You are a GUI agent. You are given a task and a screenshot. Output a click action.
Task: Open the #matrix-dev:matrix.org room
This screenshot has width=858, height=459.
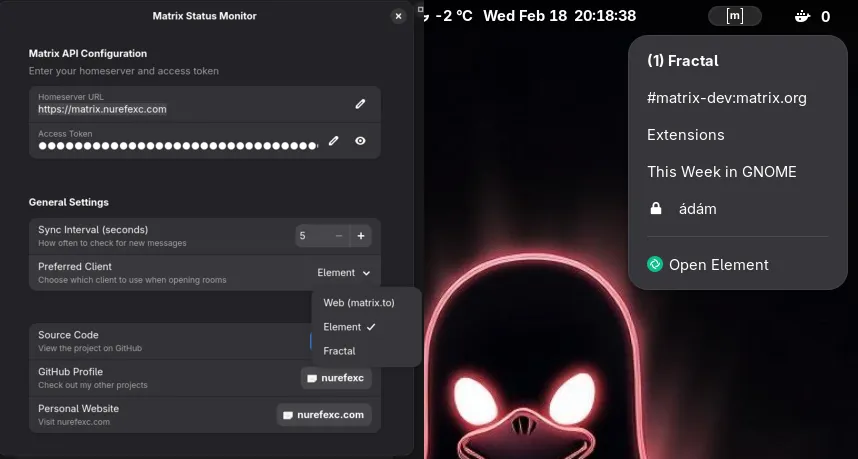[x=726, y=98]
